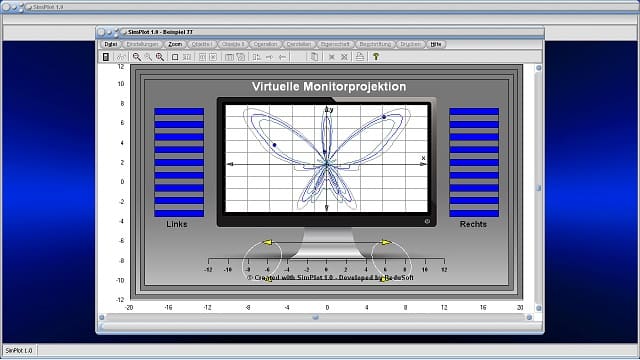Image resolution: width=640 pixels, height=360 pixels.
Task: Click the green help icon in toolbar
Action: tap(376, 57)
